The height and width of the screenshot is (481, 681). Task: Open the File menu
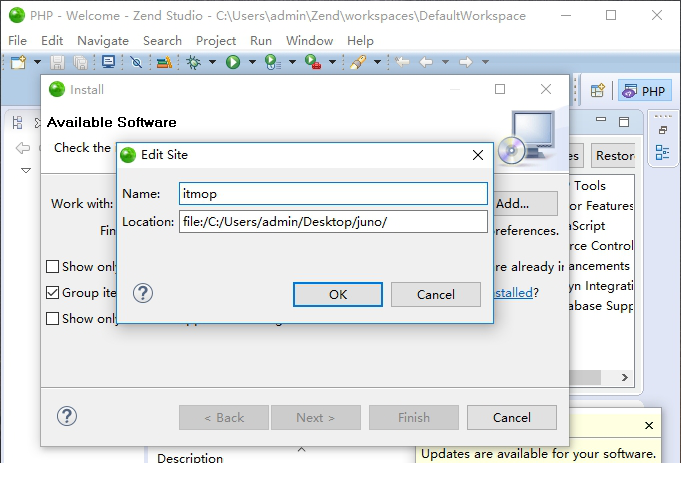coord(17,41)
